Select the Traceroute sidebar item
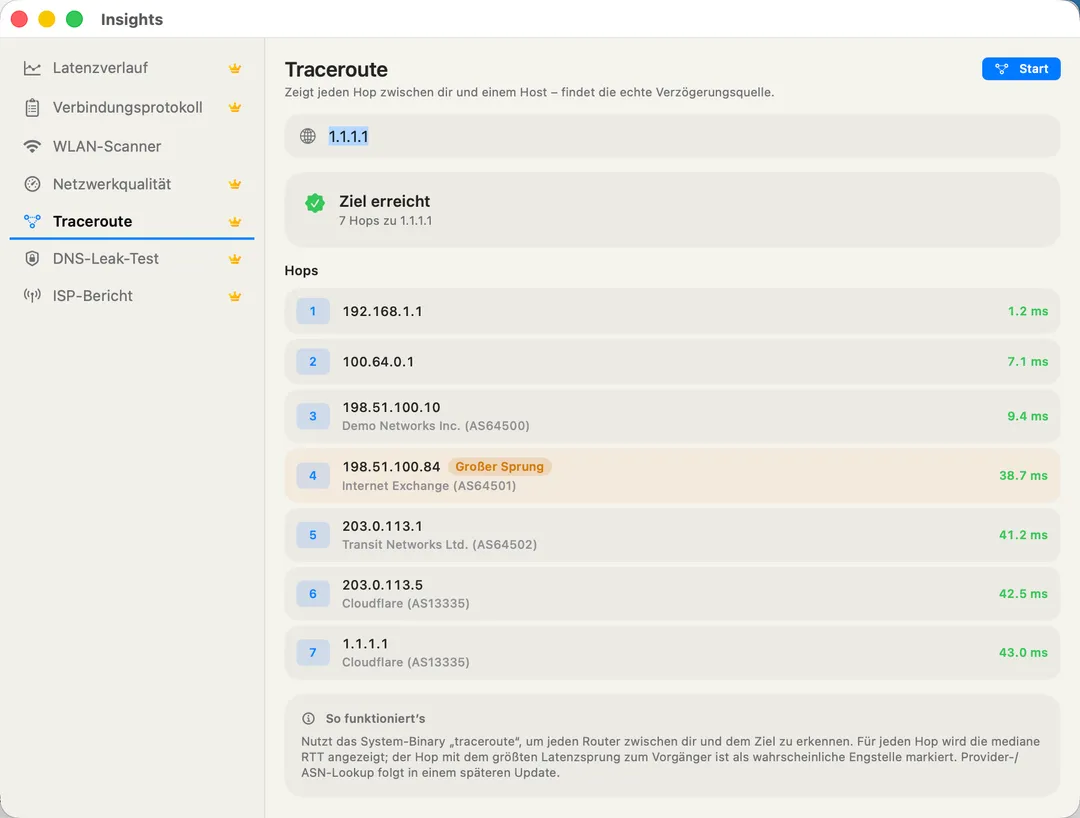 tap(132, 221)
